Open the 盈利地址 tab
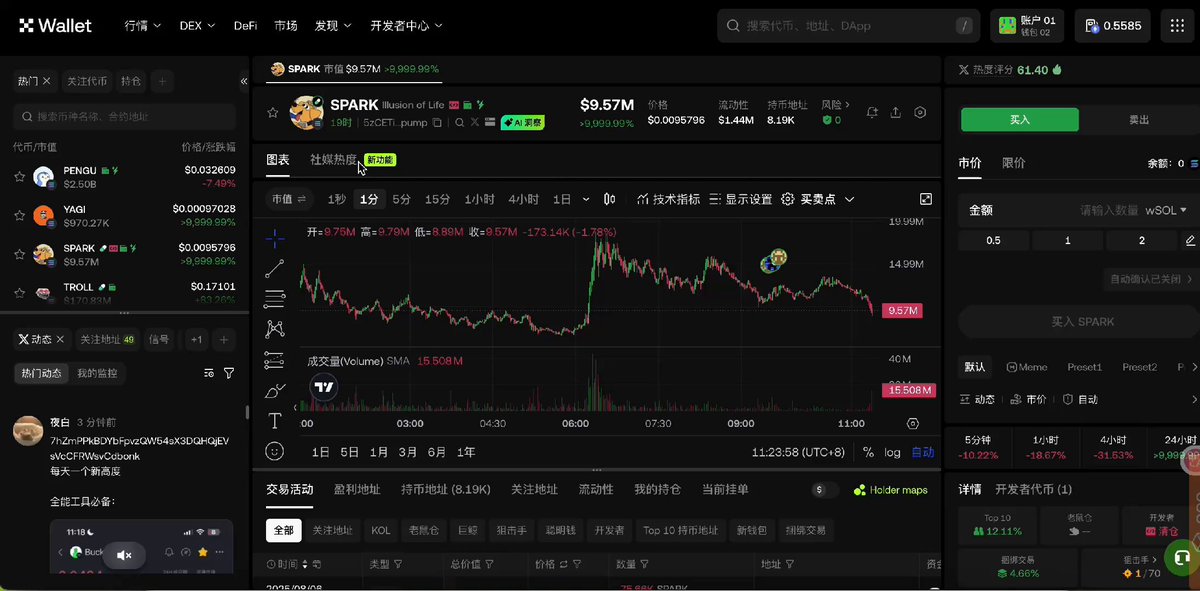The height and width of the screenshot is (591, 1200). [x=357, y=489]
